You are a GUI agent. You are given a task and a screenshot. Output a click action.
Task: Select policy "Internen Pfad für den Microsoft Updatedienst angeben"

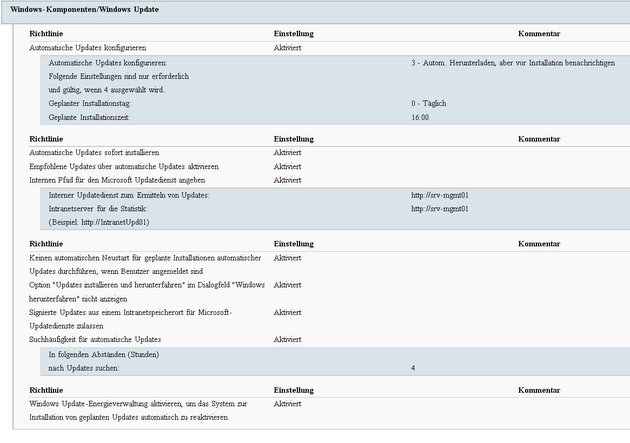pos(117,180)
